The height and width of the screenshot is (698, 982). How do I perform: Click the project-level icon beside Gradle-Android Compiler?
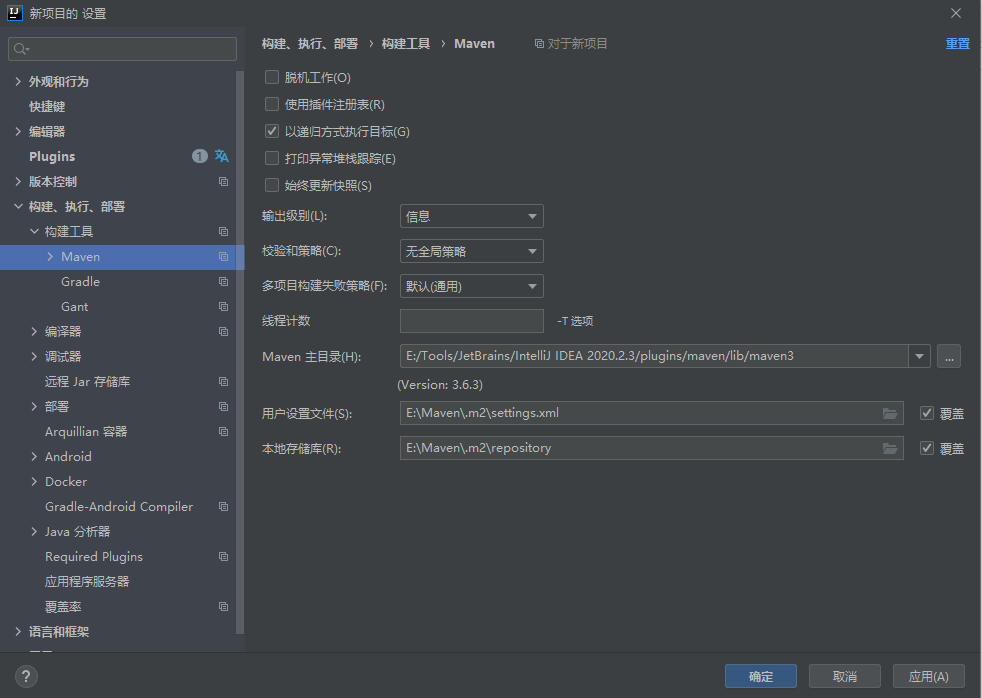[x=223, y=506]
